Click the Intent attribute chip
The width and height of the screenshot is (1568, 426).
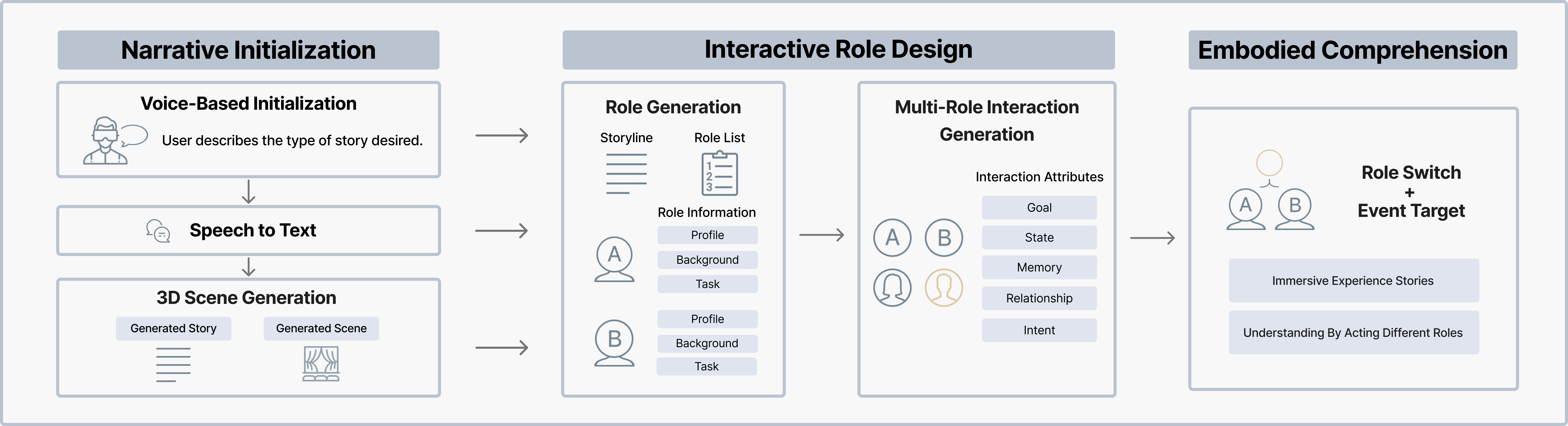tap(1039, 330)
